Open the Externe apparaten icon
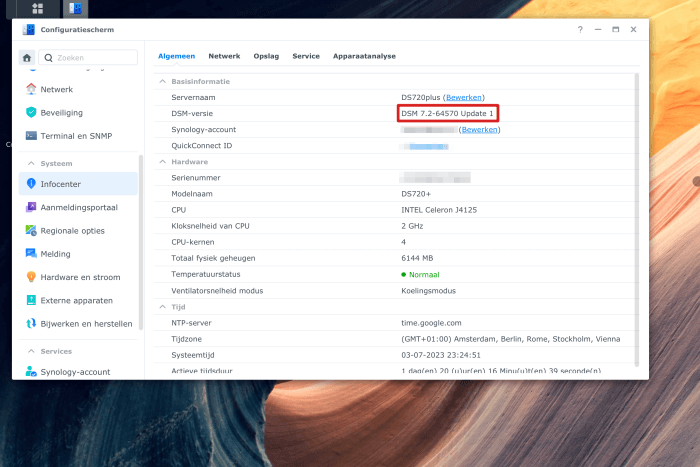This screenshot has height=467, width=700. [31, 300]
